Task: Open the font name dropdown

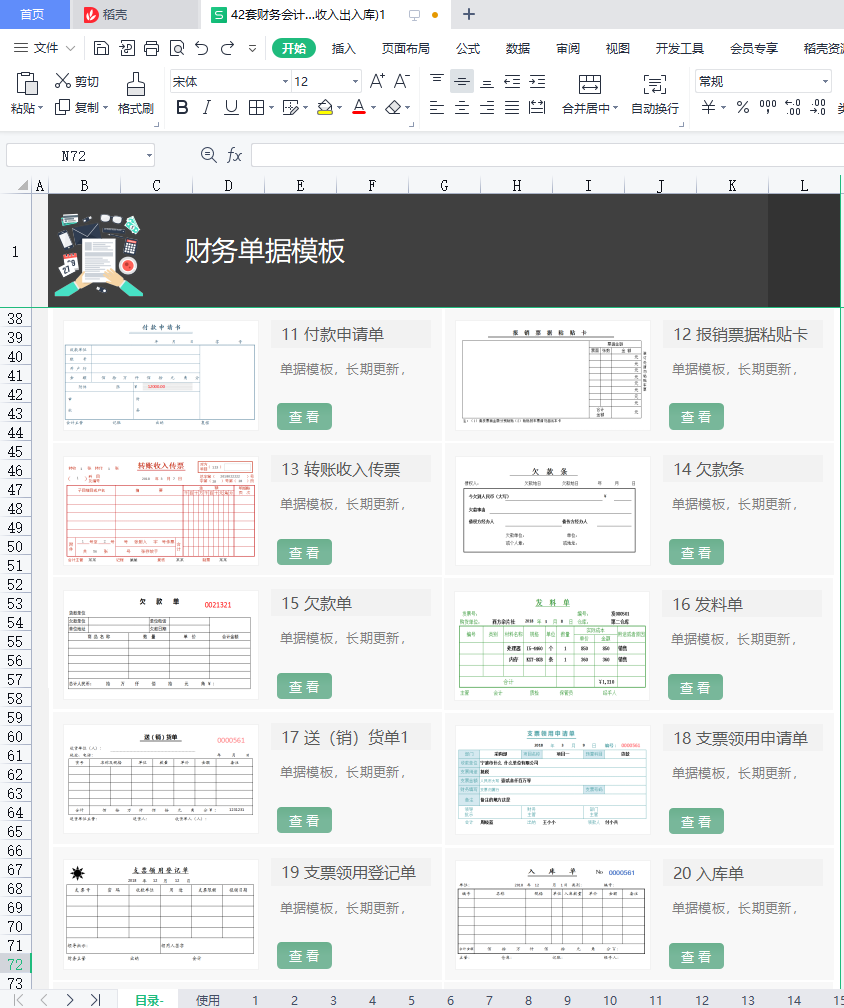Action: point(285,82)
